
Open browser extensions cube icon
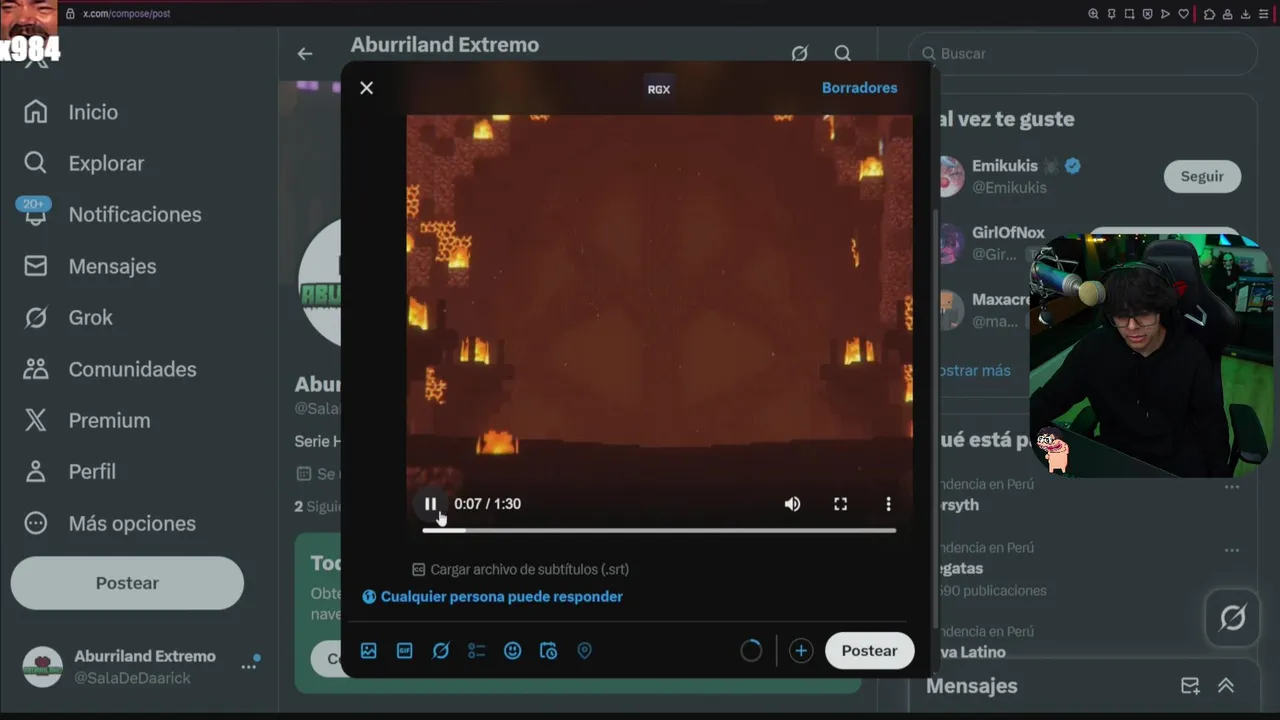pyautogui.click(x=1209, y=14)
